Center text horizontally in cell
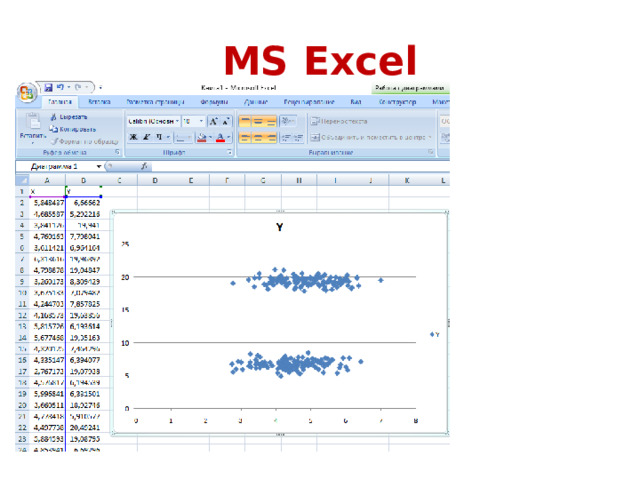 pos(258,138)
